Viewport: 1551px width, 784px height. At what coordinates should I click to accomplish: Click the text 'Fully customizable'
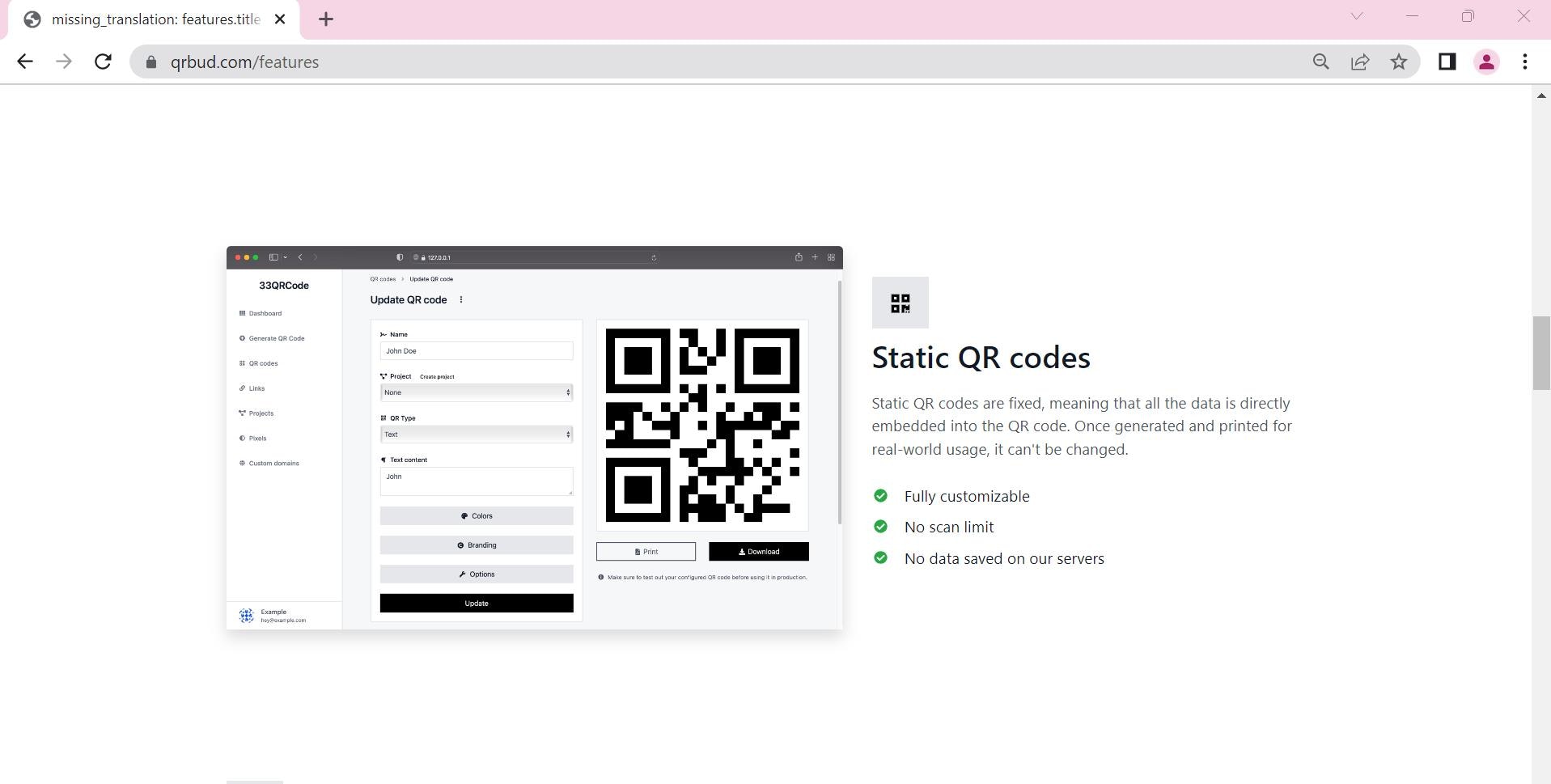point(967,497)
